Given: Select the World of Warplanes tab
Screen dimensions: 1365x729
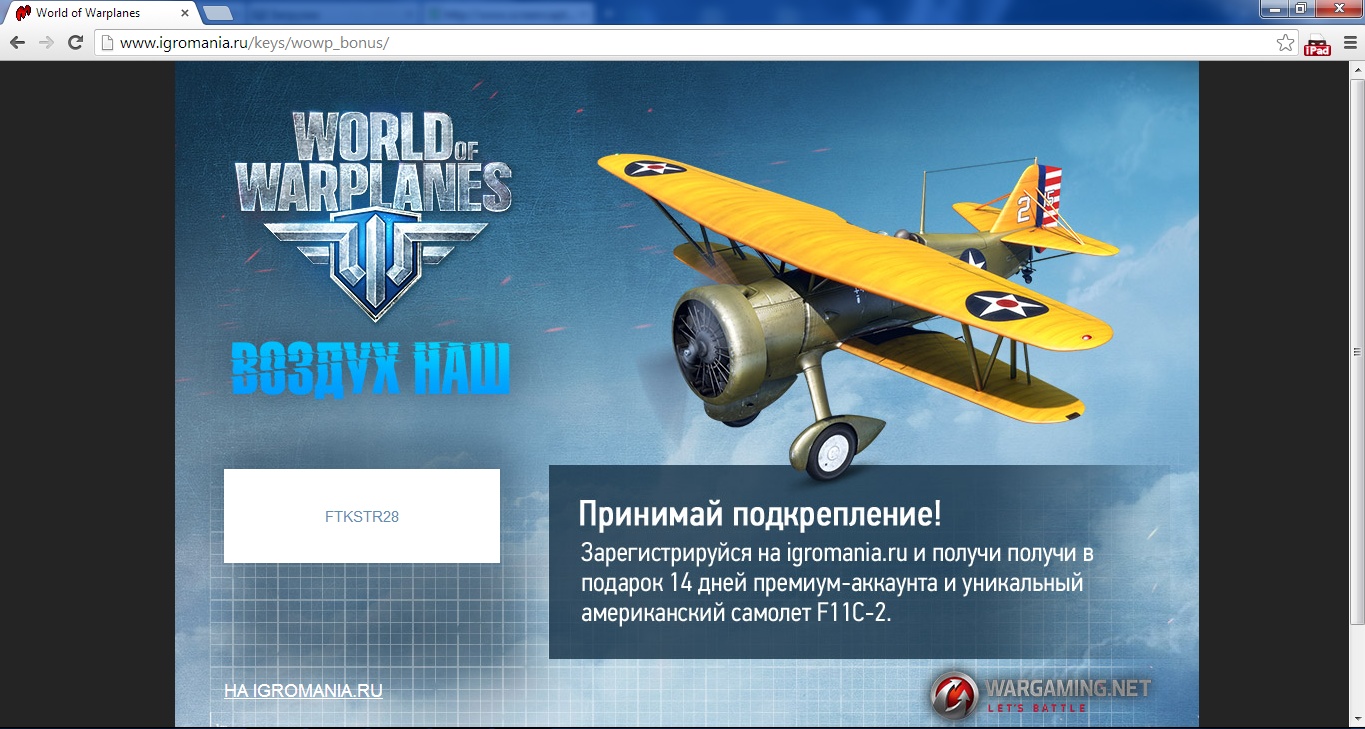Looking at the screenshot, I should pyautogui.click(x=100, y=13).
